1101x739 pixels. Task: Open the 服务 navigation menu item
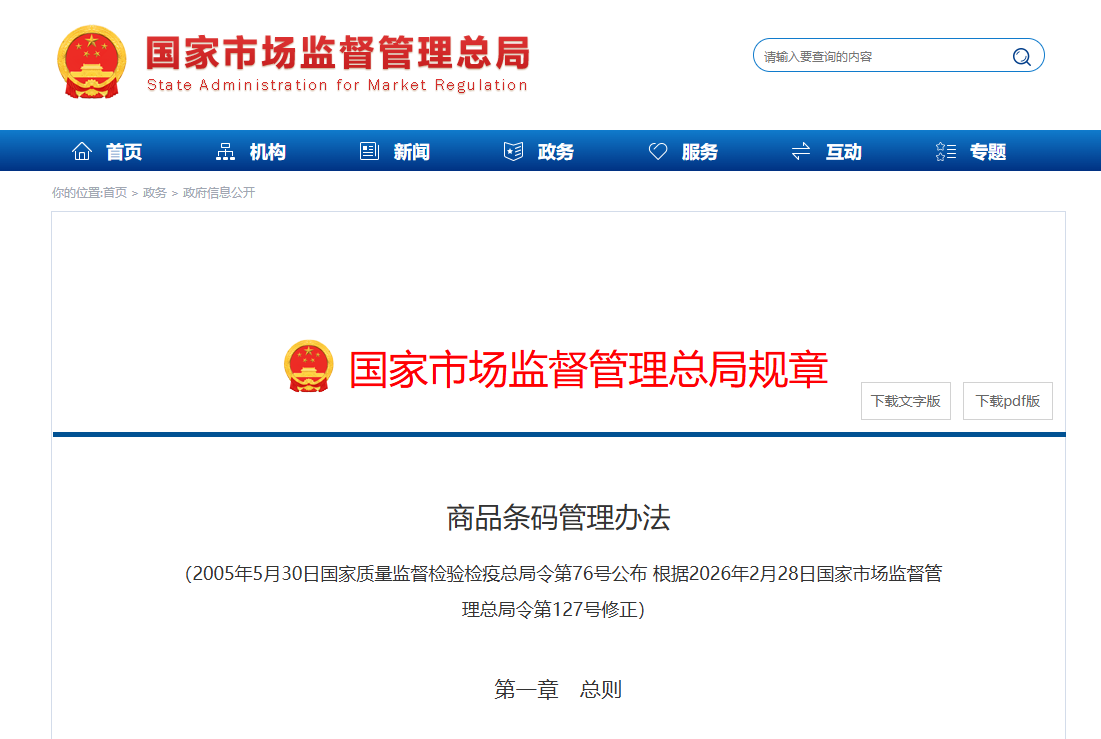pos(699,152)
